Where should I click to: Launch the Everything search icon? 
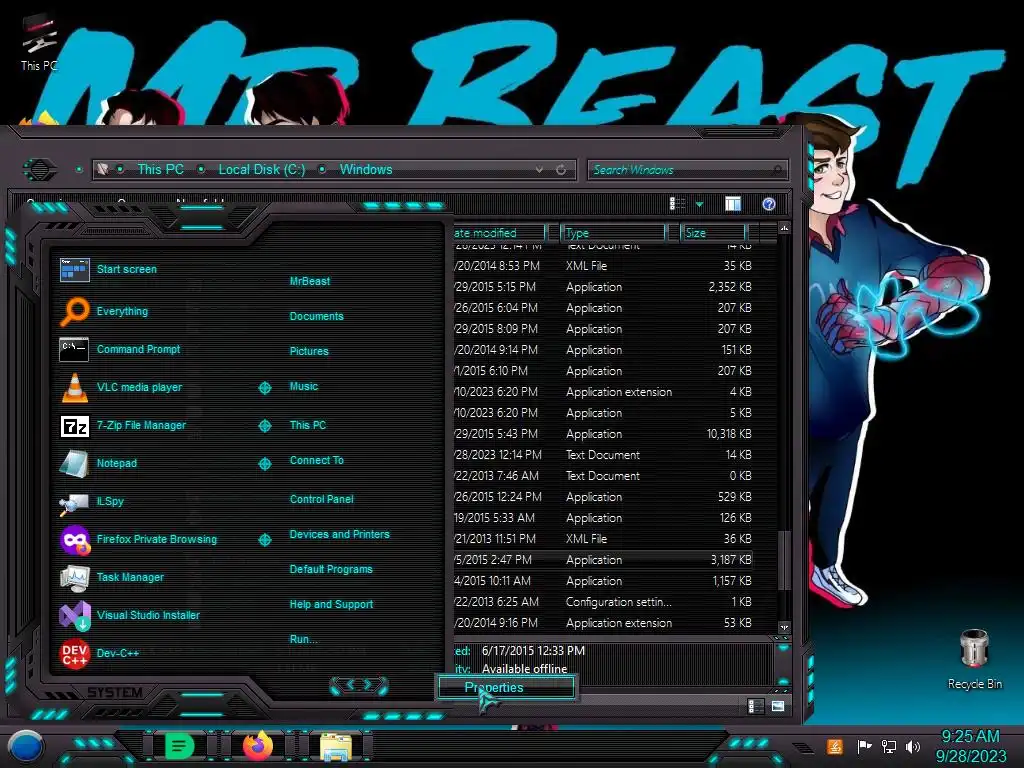click(74, 312)
